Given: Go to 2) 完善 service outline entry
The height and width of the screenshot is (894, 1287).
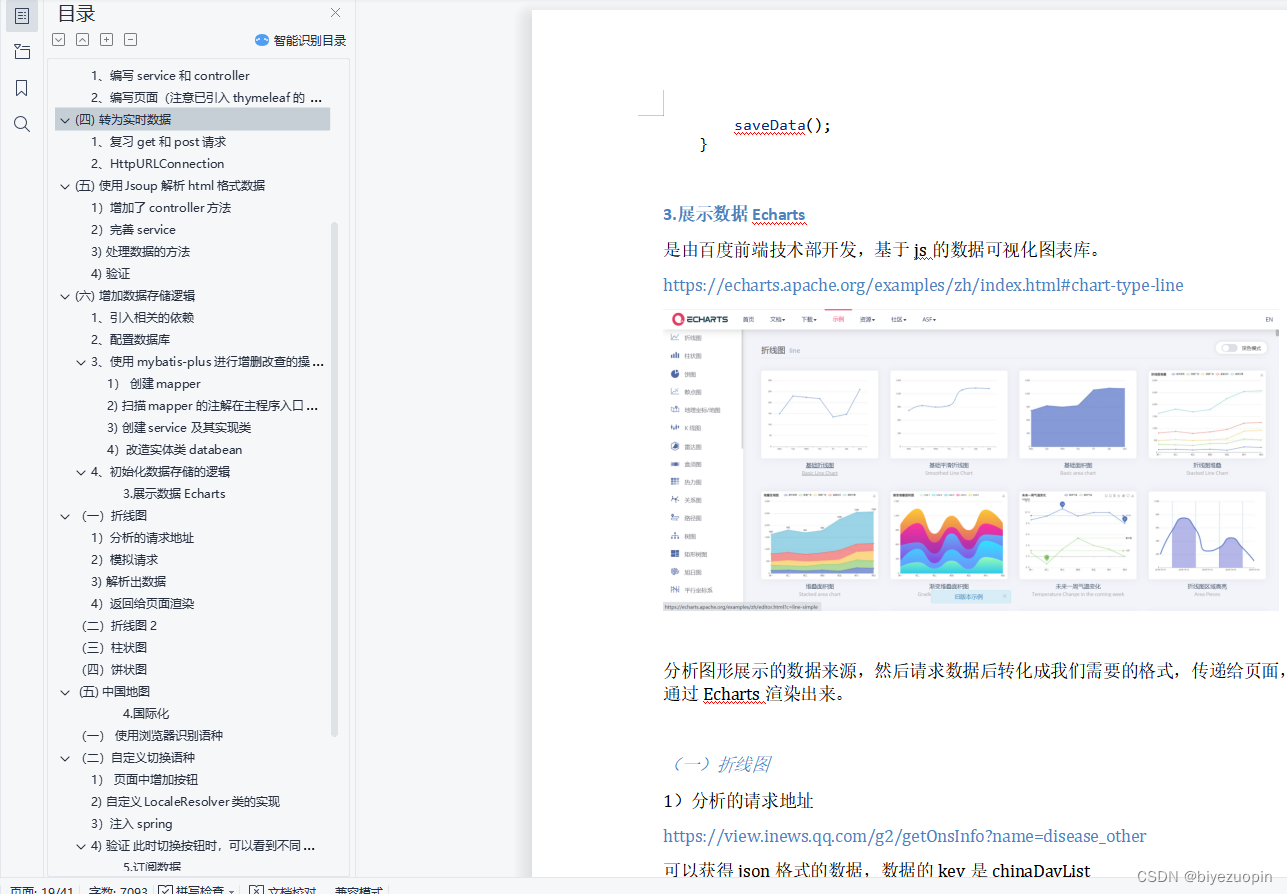Looking at the screenshot, I should coord(133,230).
